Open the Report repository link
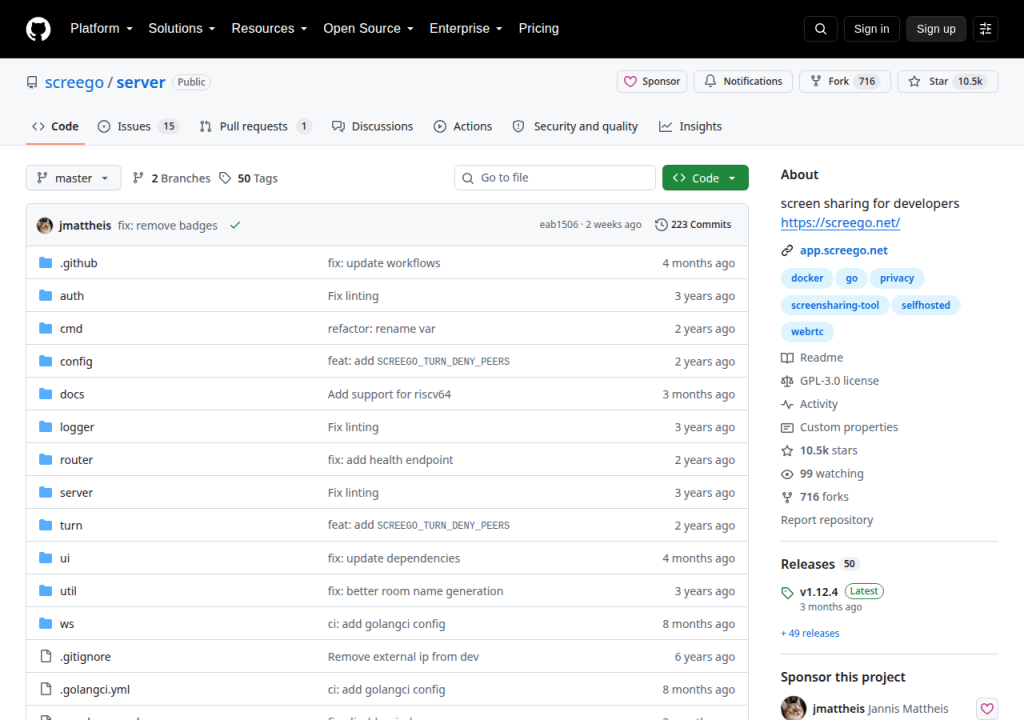 (827, 520)
